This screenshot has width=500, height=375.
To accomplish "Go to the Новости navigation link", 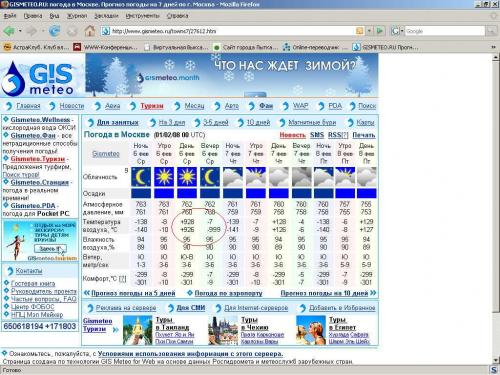I will pos(72,106).
